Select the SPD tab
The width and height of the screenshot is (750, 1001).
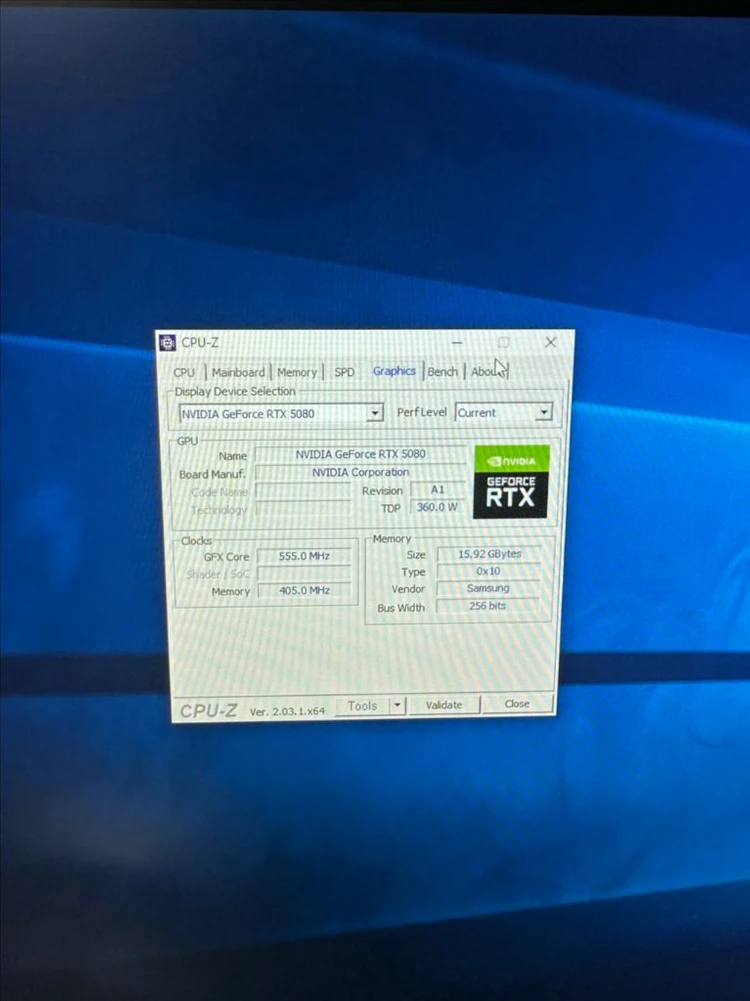pos(344,372)
